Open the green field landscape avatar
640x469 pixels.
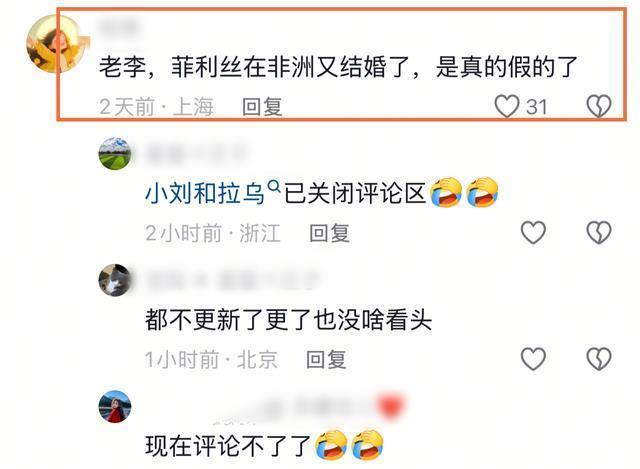pyautogui.click(x=115, y=153)
